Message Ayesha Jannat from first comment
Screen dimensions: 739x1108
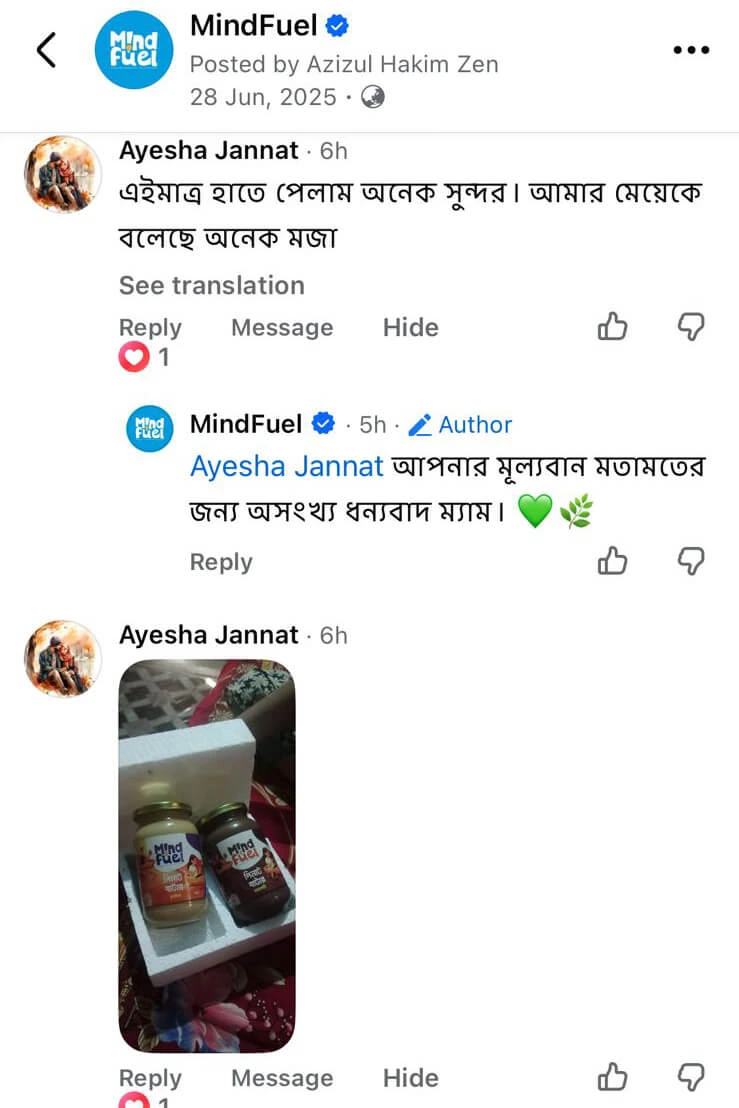[282, 328]
